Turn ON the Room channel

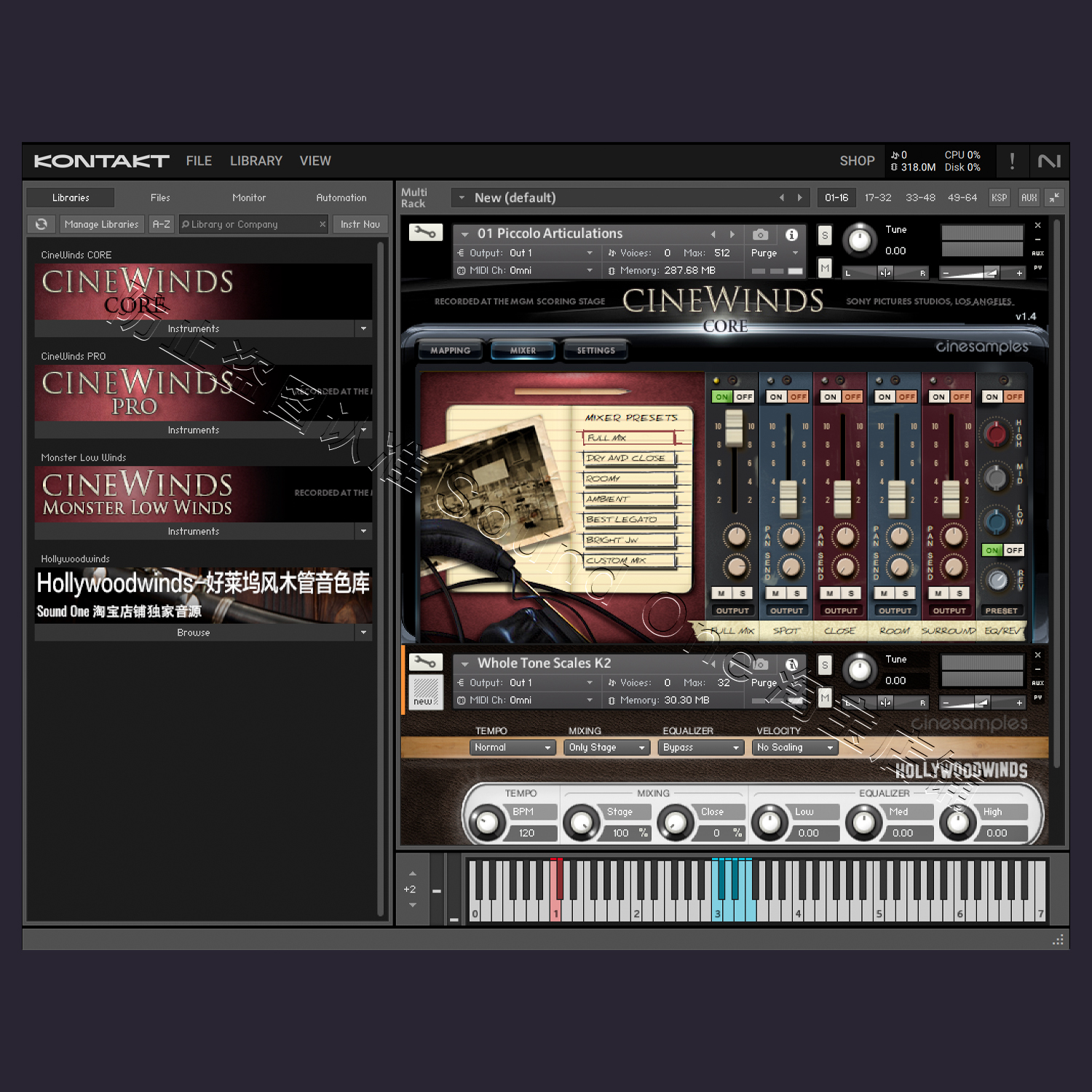pyautogui.click(x=885, y=397)
